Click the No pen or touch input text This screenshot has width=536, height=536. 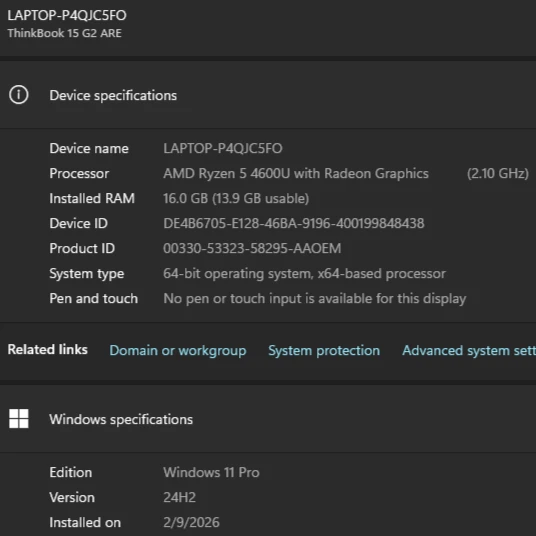click(315, 298)
